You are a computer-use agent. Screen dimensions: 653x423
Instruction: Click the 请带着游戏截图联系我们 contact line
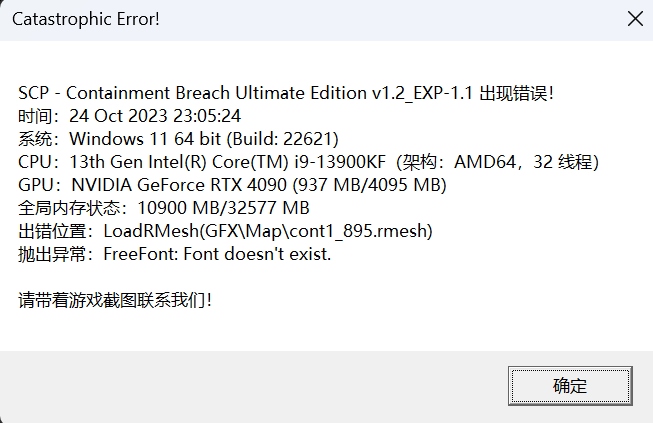[115, 300]
